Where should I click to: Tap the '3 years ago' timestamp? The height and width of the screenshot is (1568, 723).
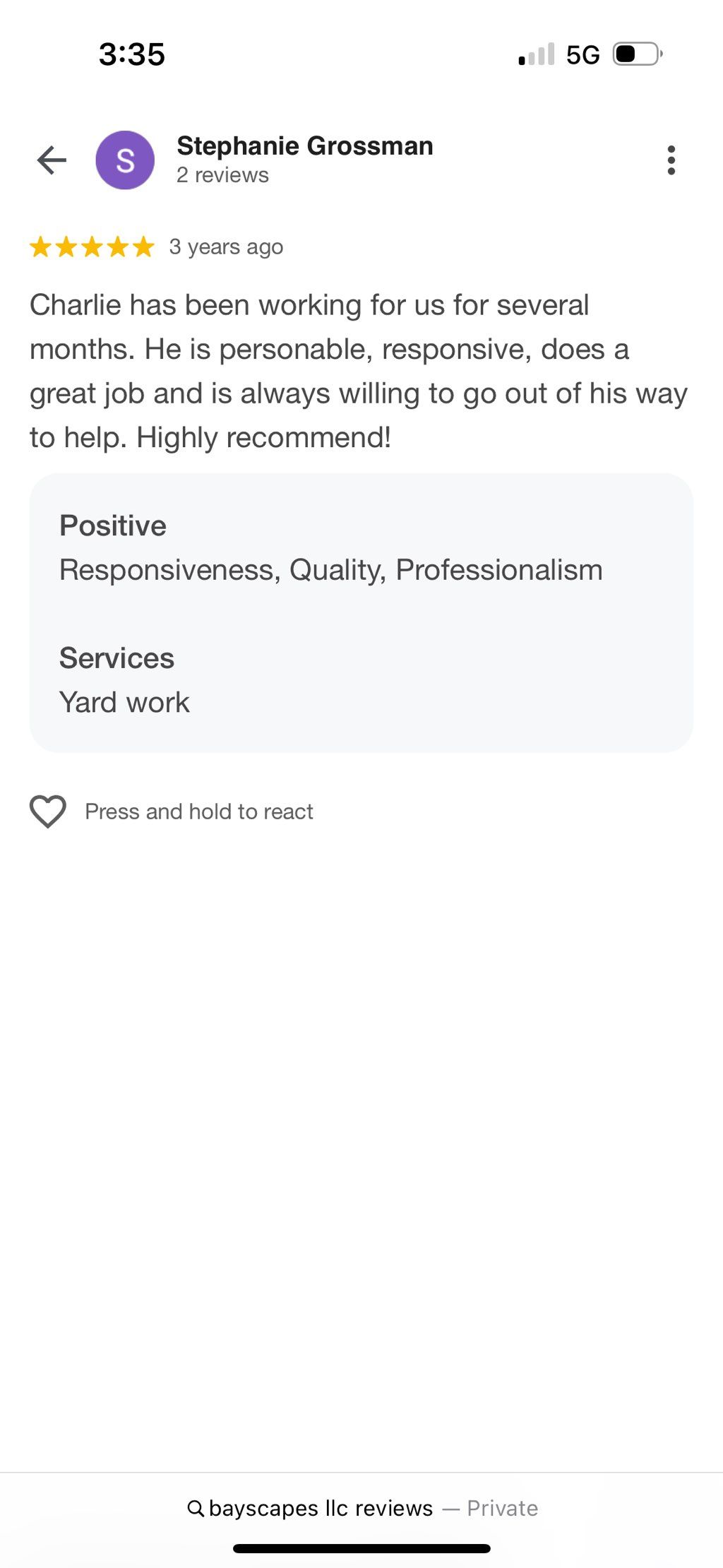(x=226, y=247)
